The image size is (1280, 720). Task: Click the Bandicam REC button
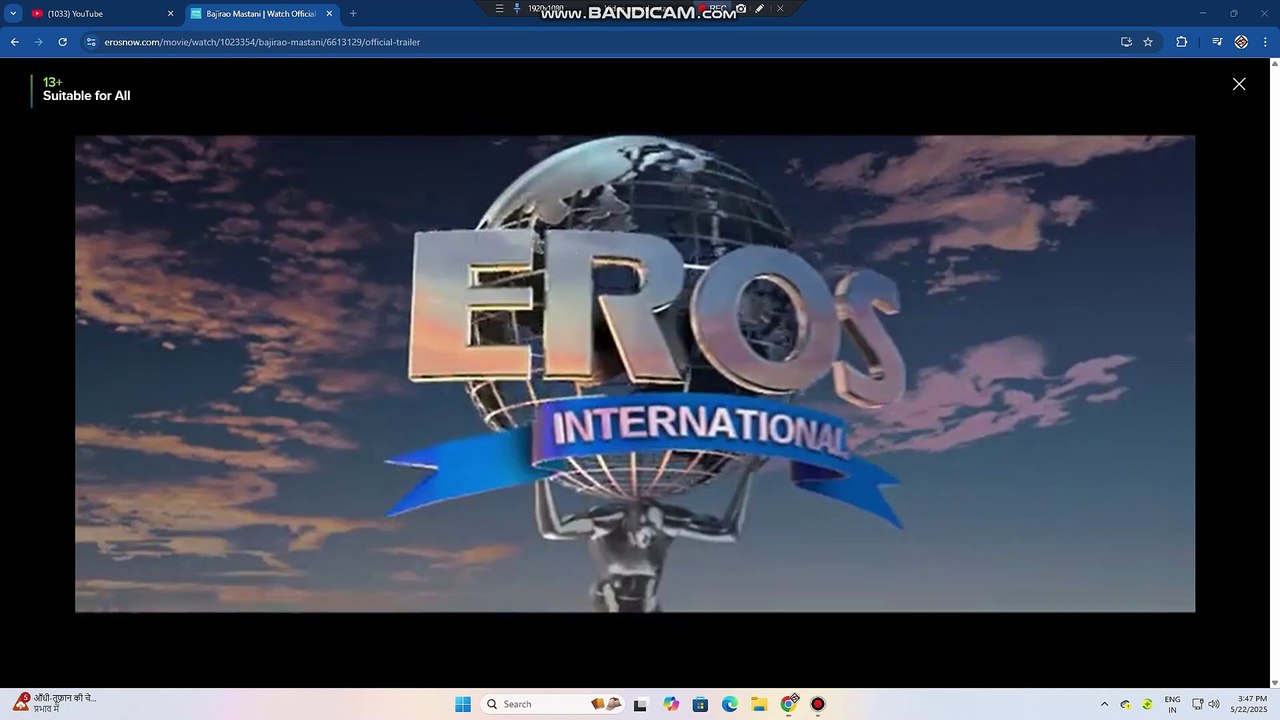click(714, 8)
